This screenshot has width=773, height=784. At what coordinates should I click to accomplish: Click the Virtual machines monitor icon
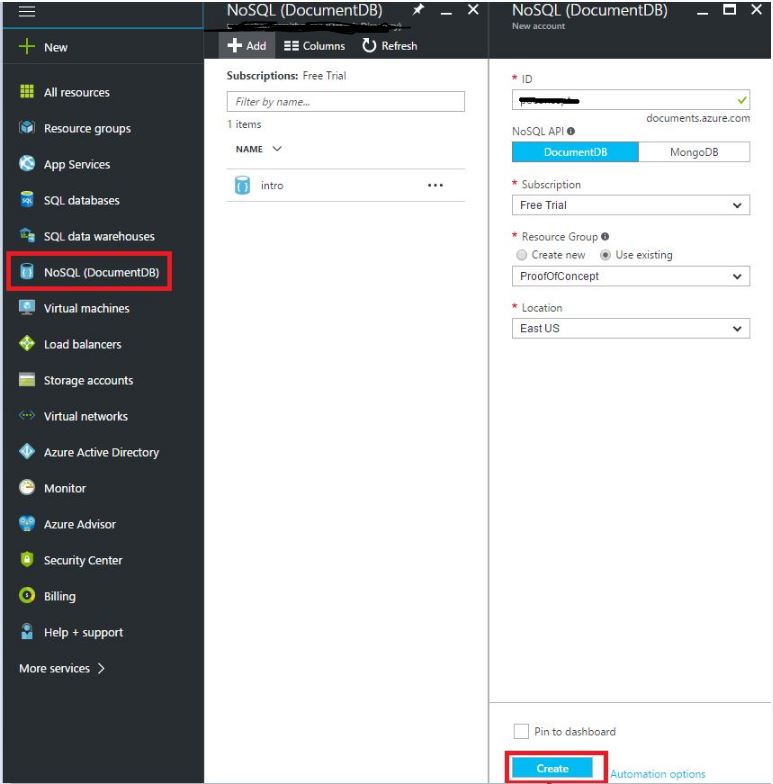click(x=26, y=308)
